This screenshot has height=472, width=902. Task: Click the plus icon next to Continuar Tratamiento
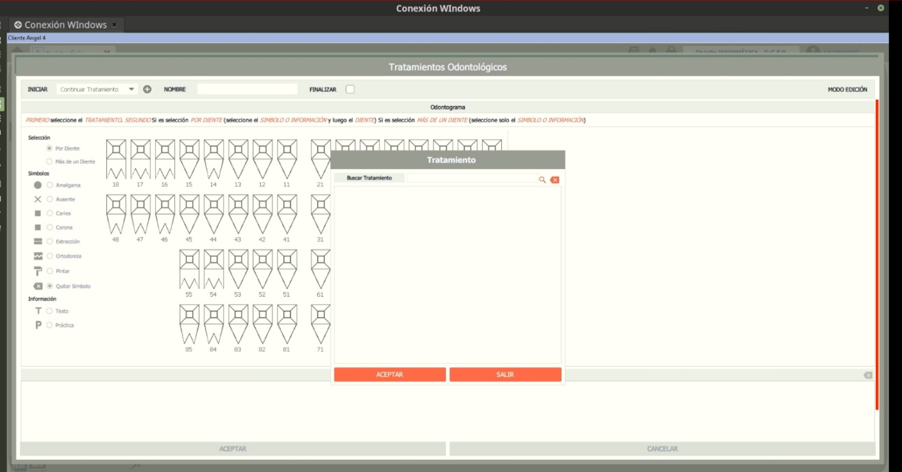[x=147, y=89]
